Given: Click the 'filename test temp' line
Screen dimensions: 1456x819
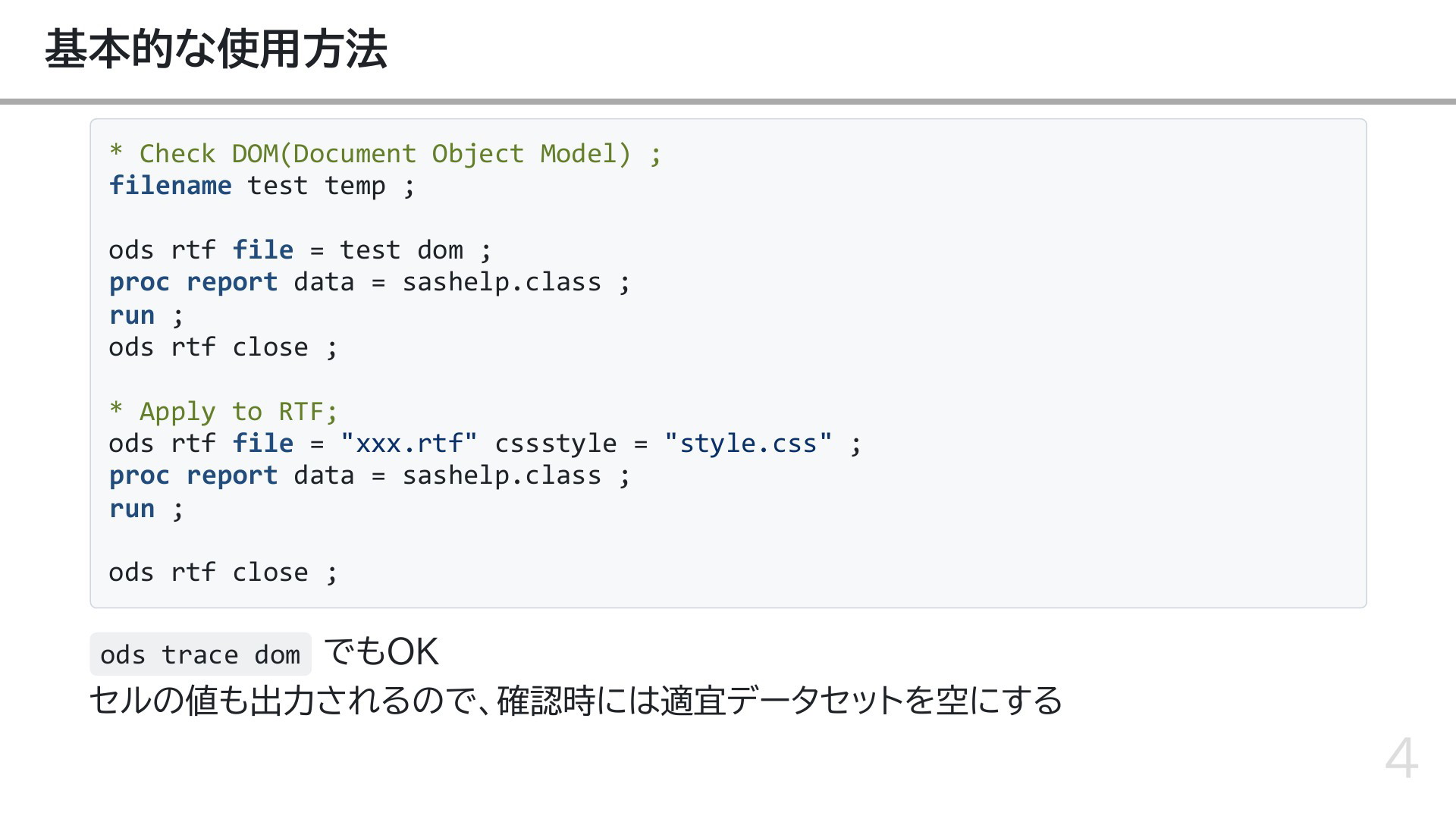Looking at the screenshot, I should click(262, 186).
